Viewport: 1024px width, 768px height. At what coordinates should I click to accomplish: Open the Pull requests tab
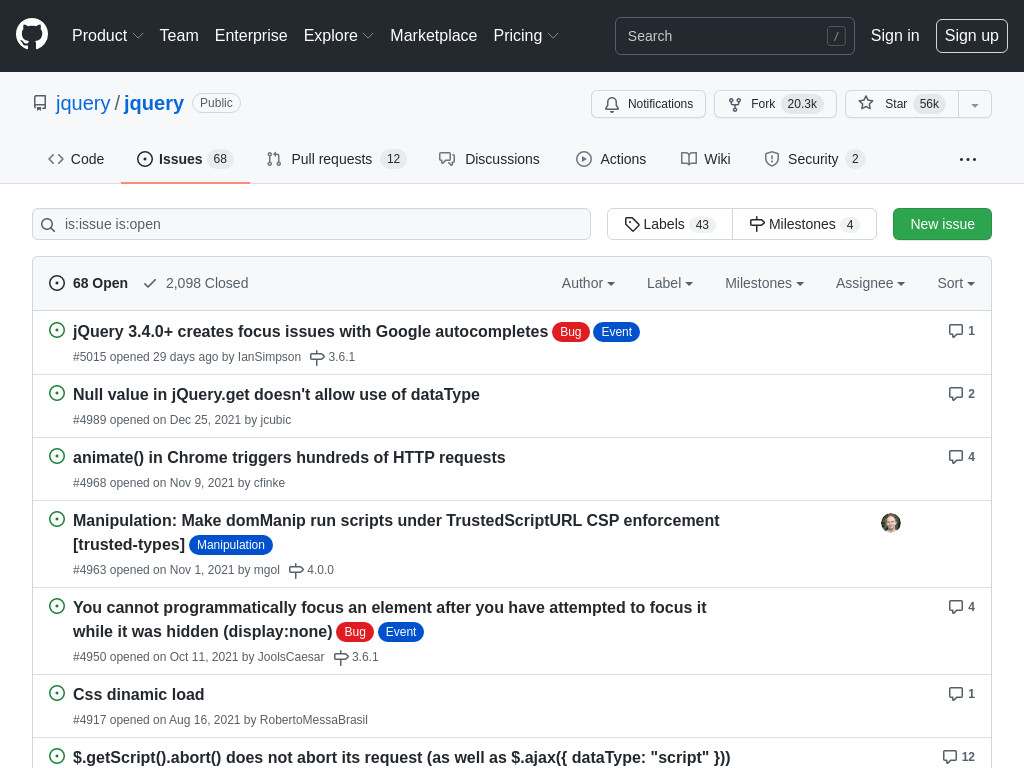click(336, 159)
